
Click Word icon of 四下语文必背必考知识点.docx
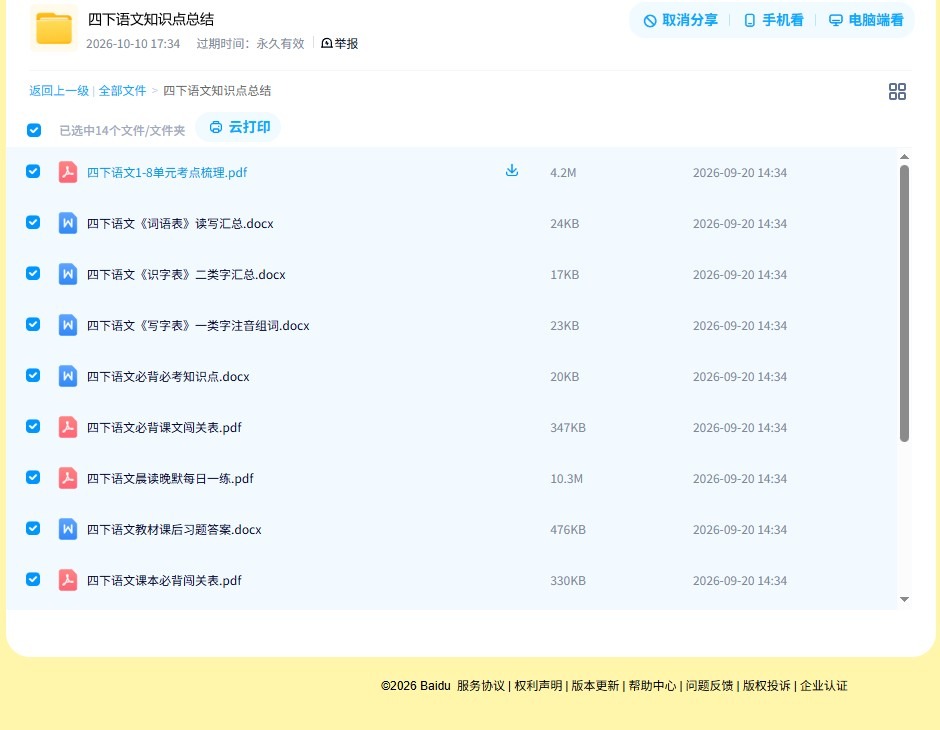tap(68, 376)
